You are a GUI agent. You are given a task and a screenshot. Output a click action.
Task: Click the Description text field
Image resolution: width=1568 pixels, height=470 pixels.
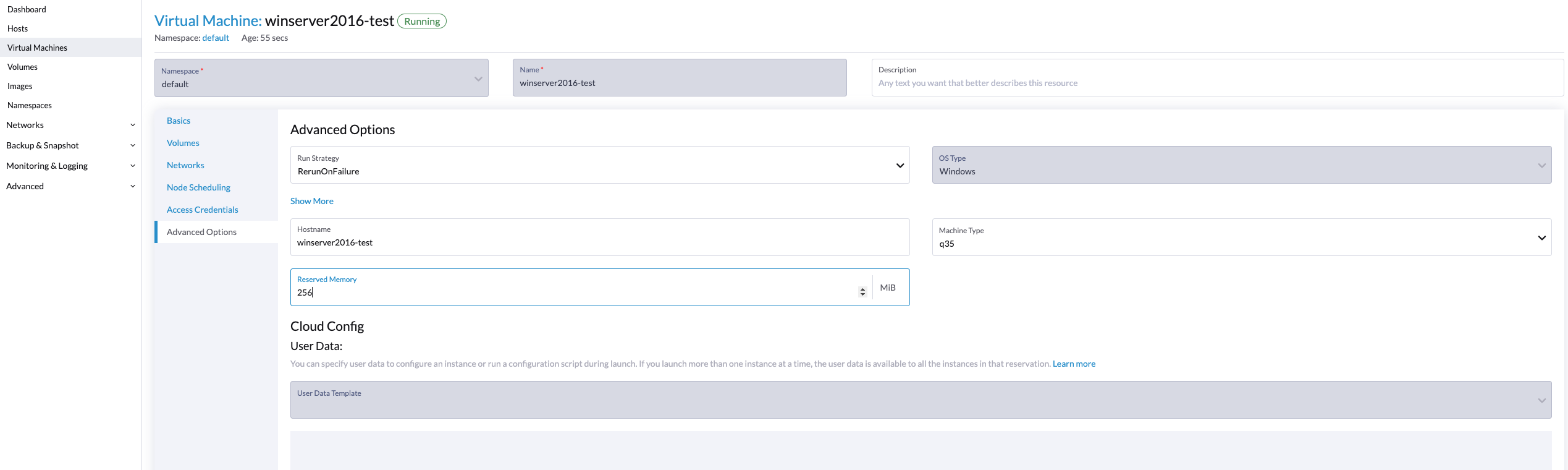coord(1216,83)
